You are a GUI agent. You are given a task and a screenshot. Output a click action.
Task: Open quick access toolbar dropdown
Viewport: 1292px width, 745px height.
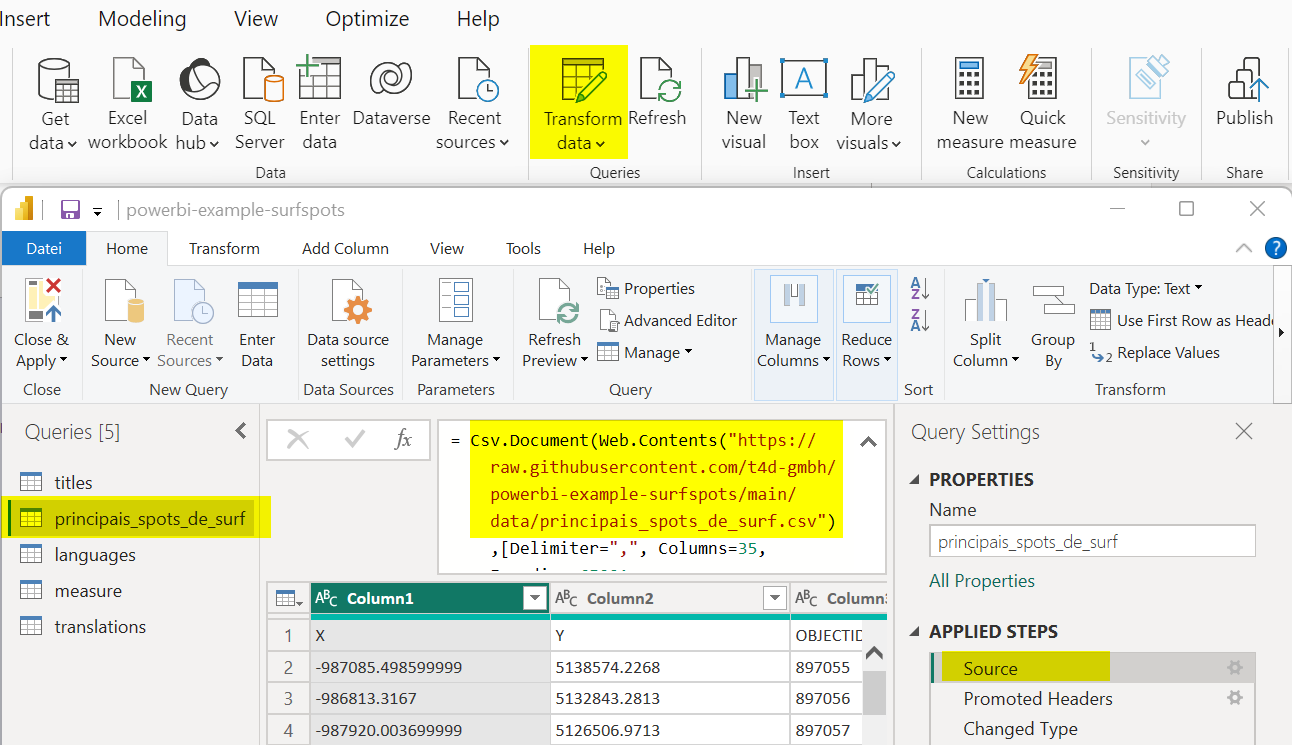pyautogui.click(x=98, y=211)
